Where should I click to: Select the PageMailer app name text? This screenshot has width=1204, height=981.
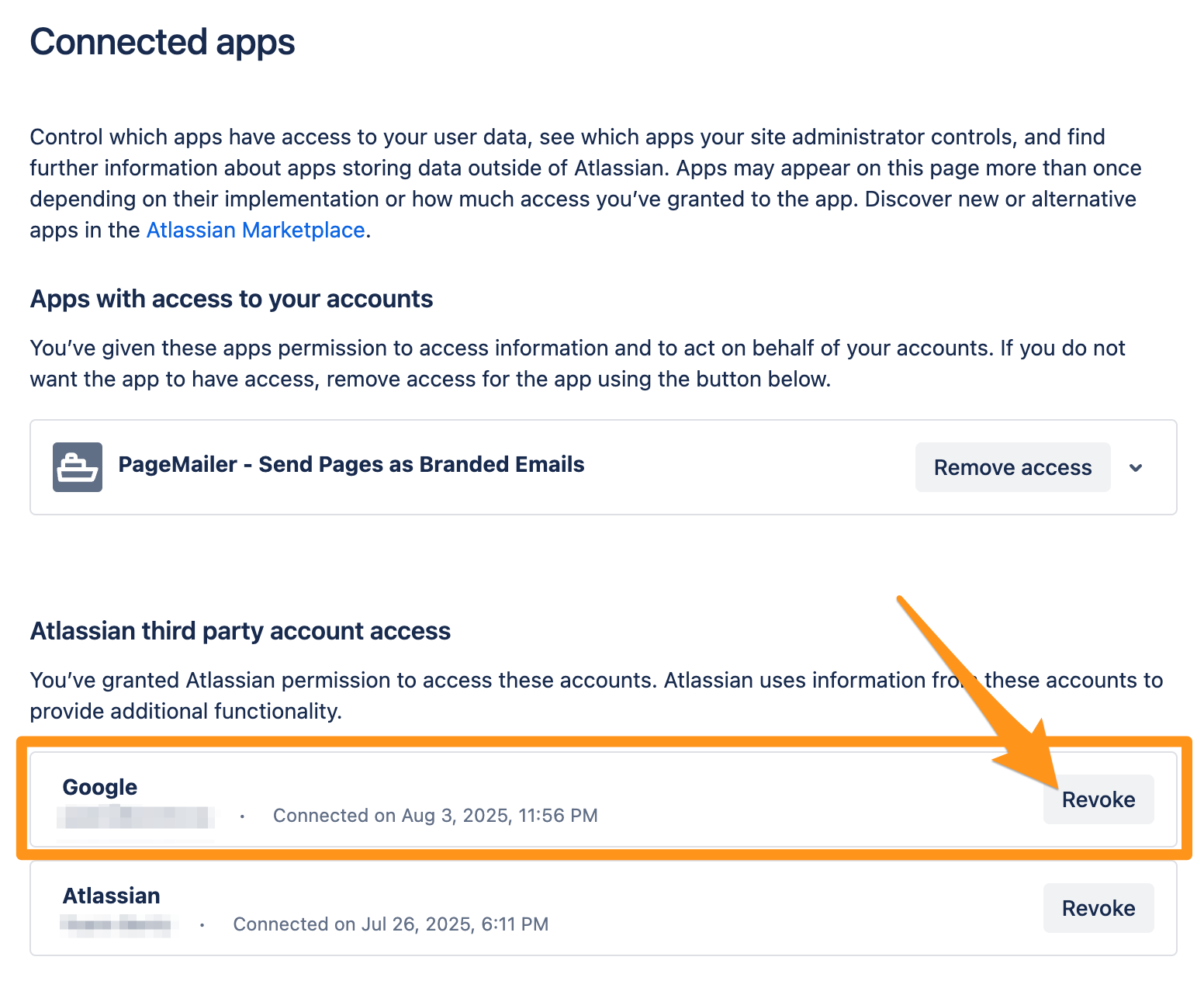[x=351, y=464]
